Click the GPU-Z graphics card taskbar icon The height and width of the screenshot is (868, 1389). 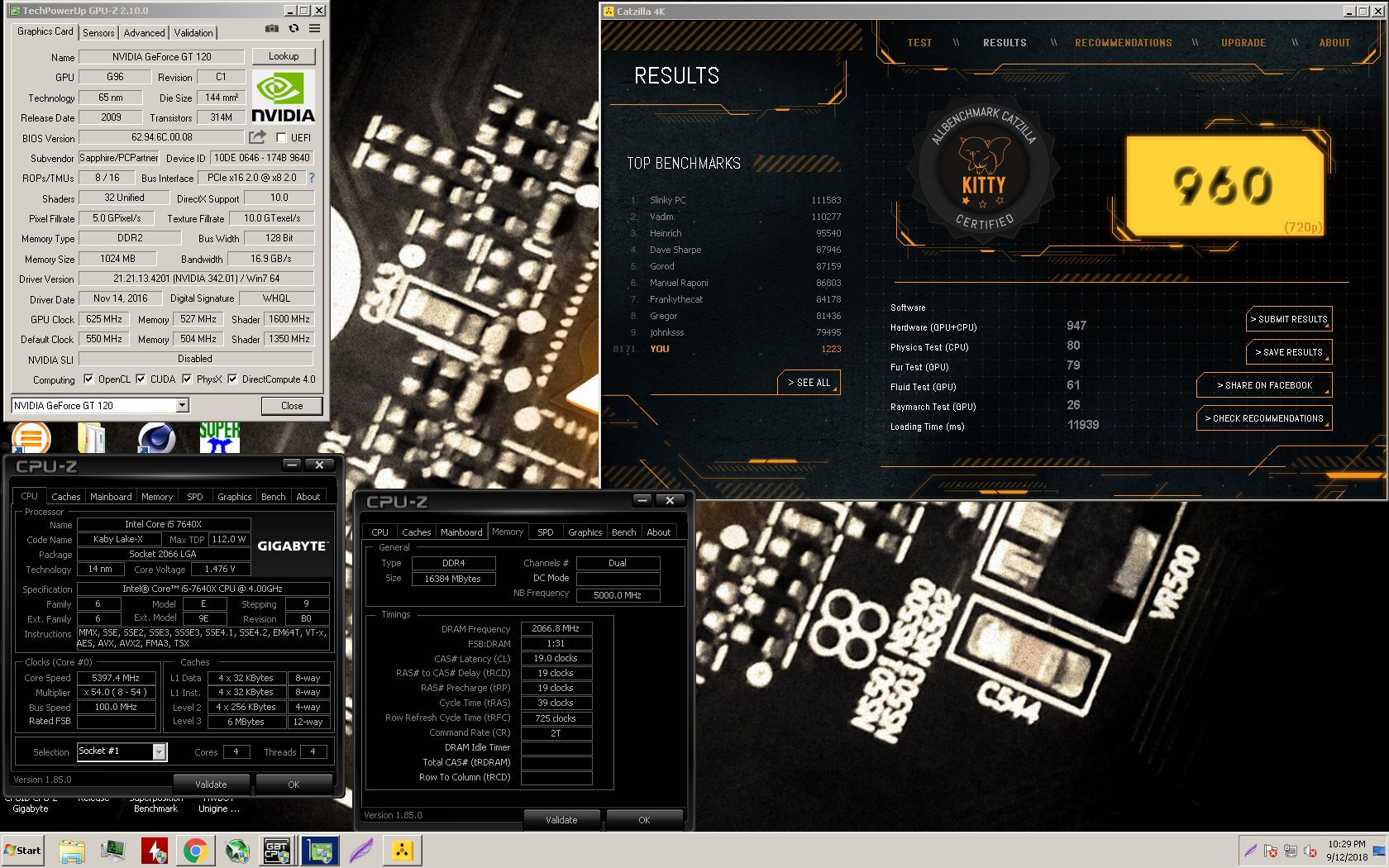pos(319,851)
